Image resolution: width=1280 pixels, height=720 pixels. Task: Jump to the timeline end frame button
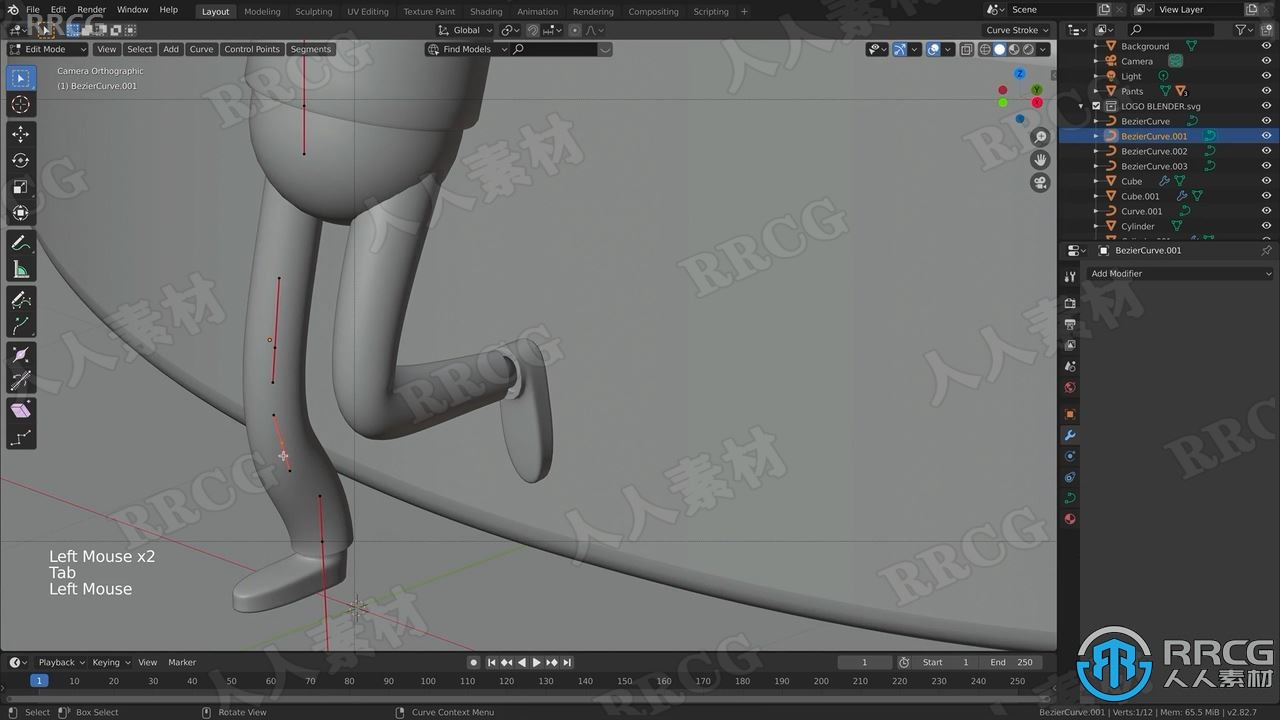click(x=567, y=662)
